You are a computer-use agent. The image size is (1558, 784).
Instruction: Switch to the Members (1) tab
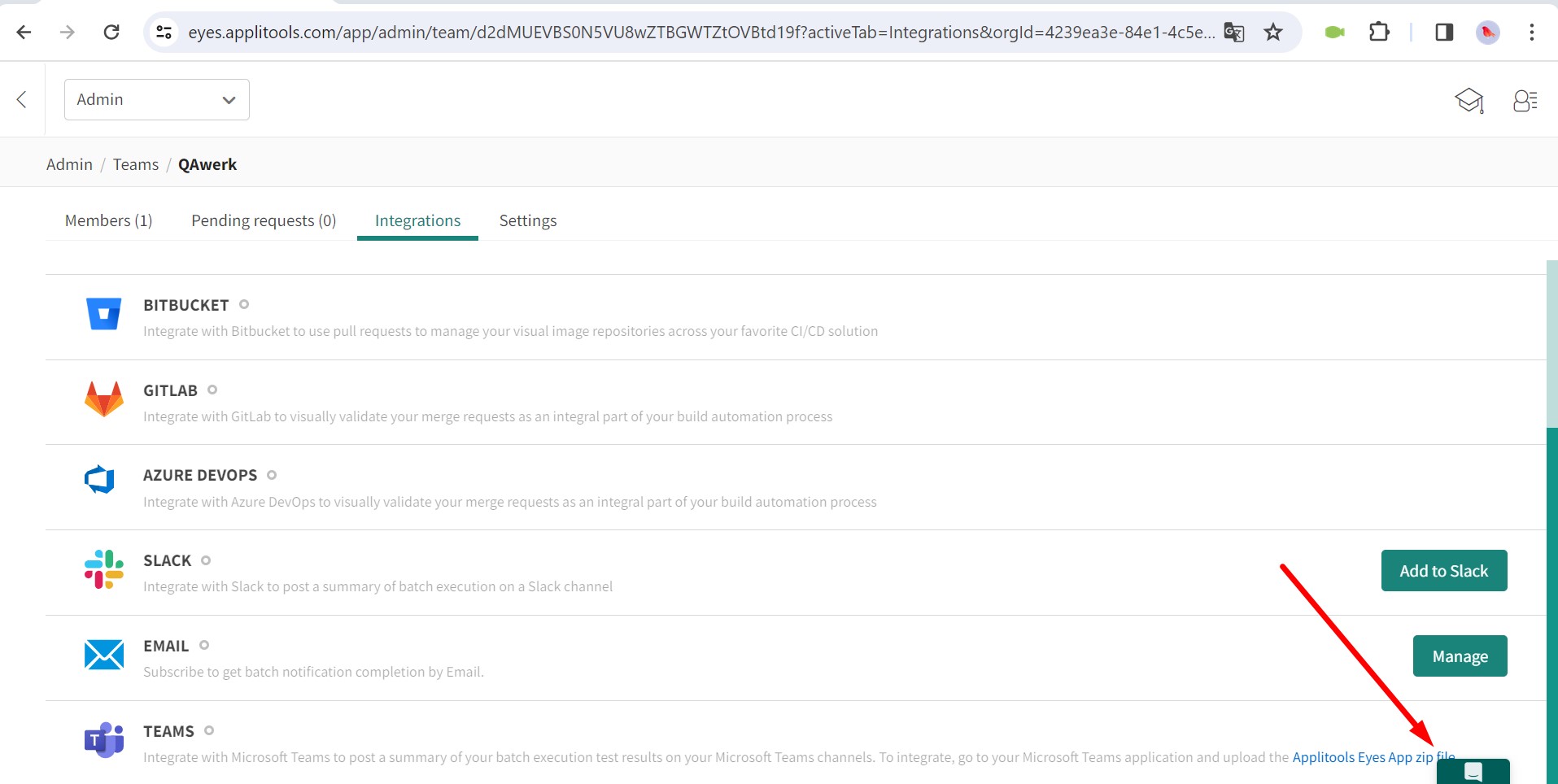pyautogui.click(x=109, y=220)
